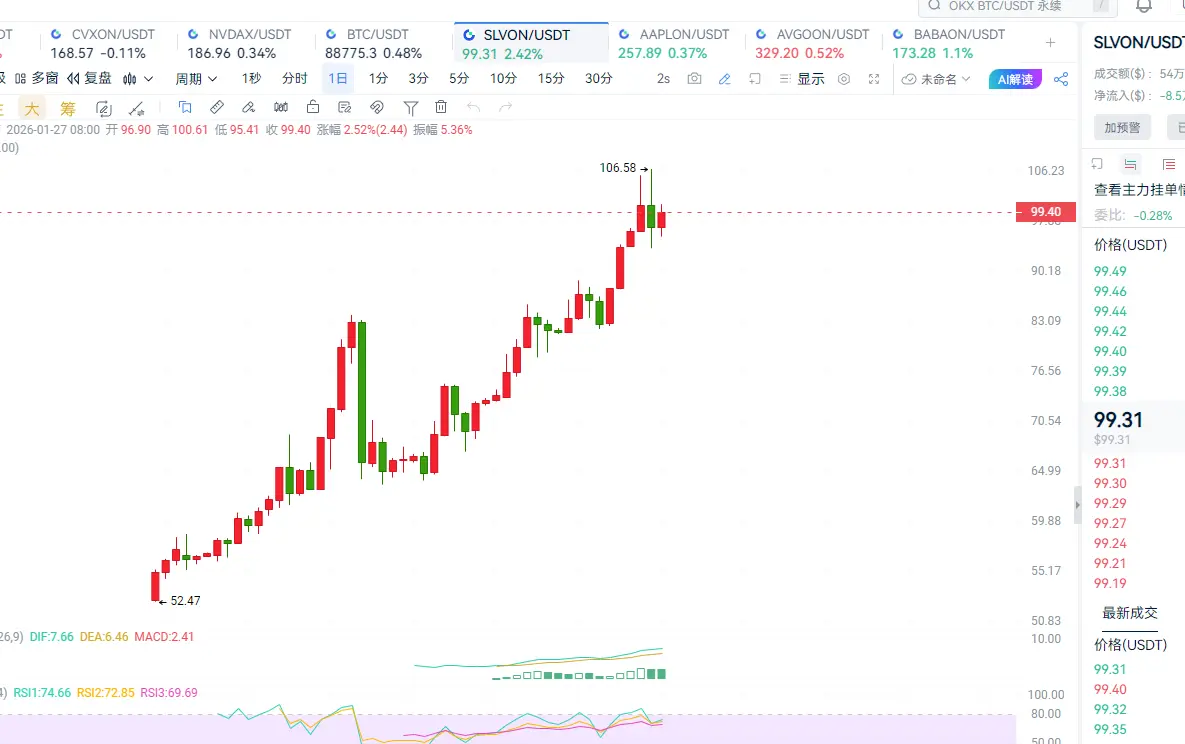This screenshot has width=1185, height=744.
Task: Switch to the 5分 timeframe
Action: coord(459,79)
